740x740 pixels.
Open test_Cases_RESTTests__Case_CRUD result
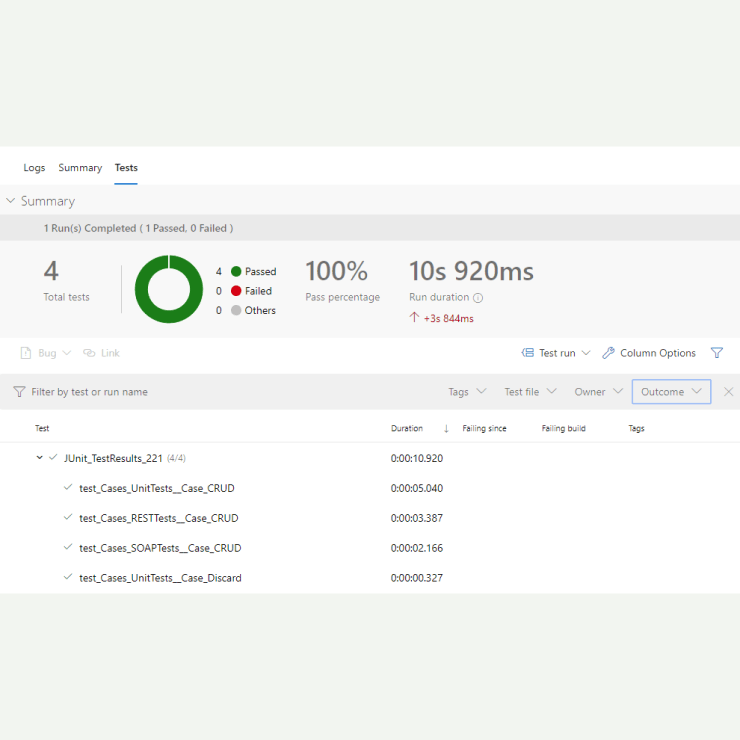pyautogui.click(x=159, y=518)
